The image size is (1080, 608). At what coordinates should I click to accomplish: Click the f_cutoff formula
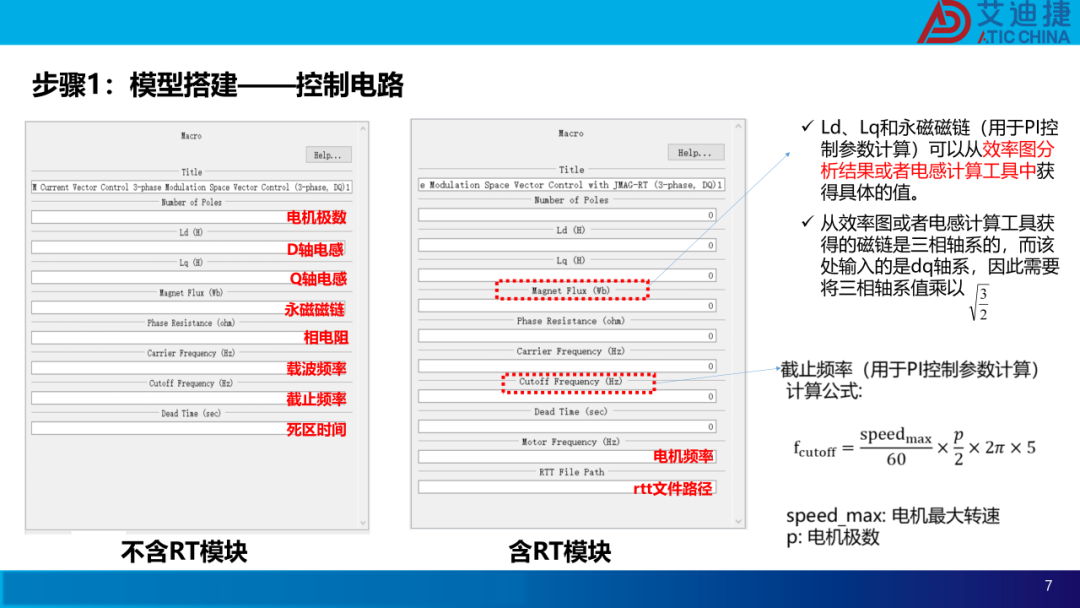tap(914, 447)
